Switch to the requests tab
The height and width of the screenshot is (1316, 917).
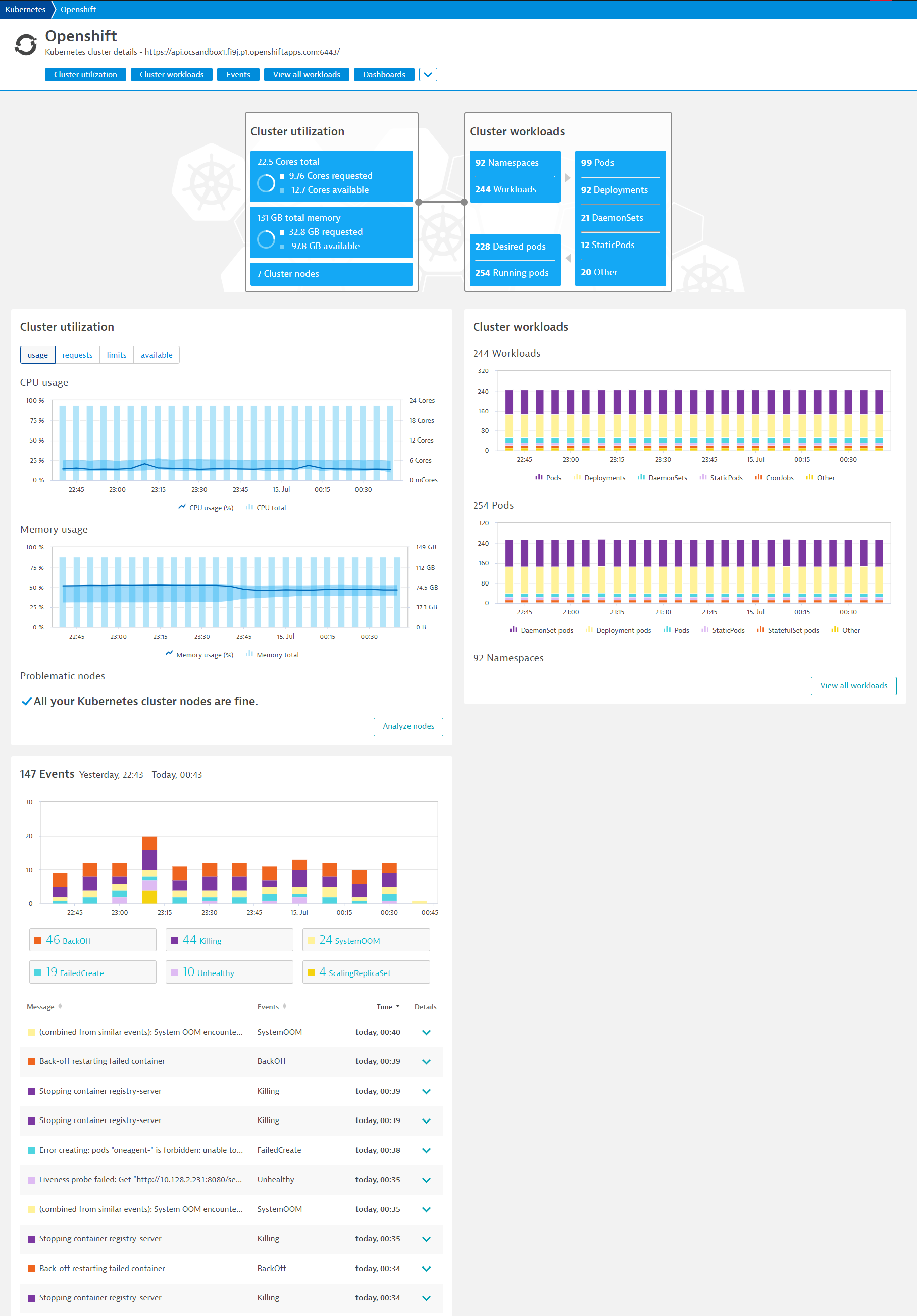[77, 355]
